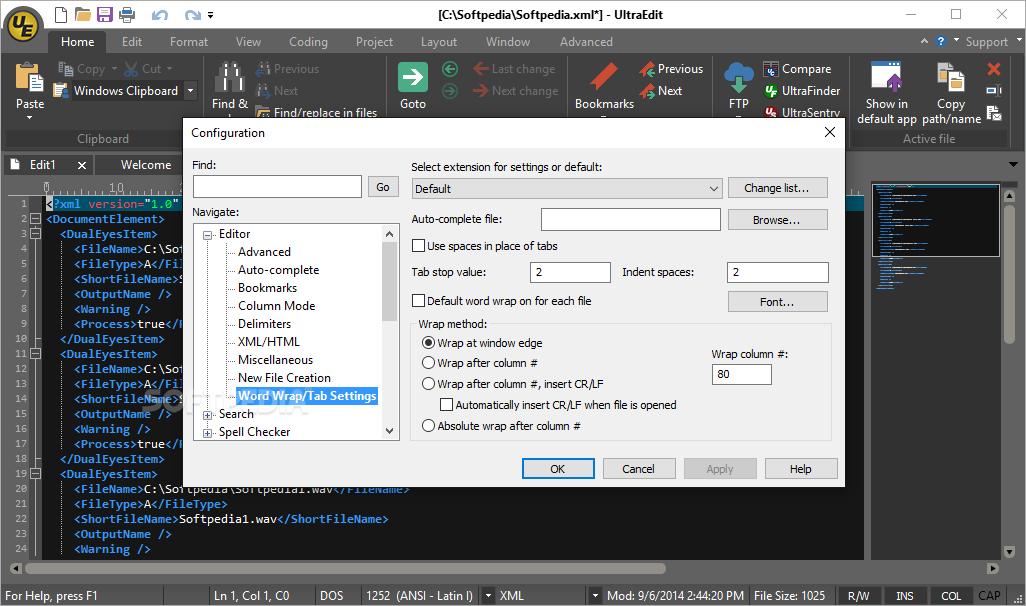Open quick access toolbar customize arrow
The image size is (1026, 606).
coord(211,15)
